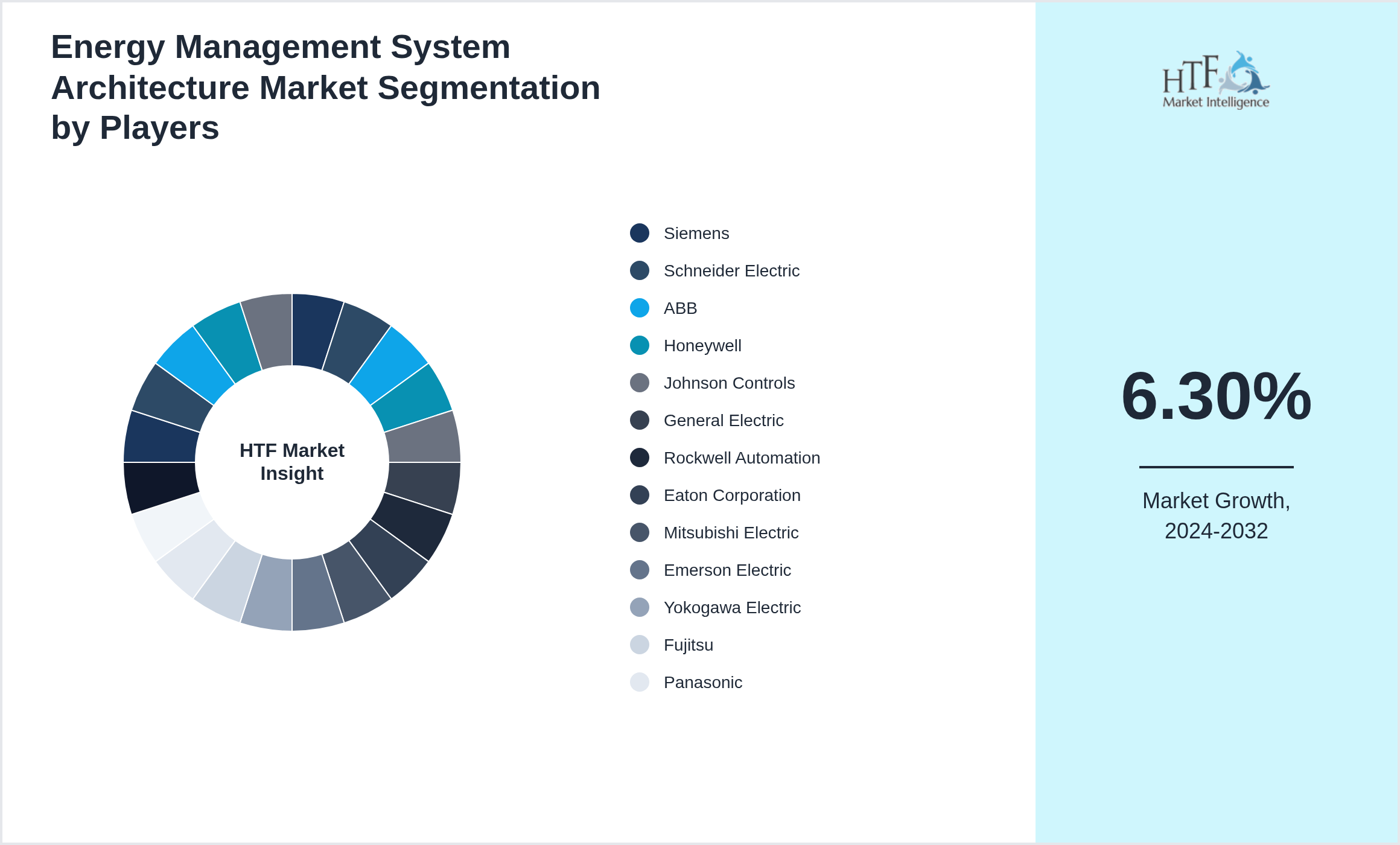Click the Honeywell legend color dot

click(x=640, y=345)
